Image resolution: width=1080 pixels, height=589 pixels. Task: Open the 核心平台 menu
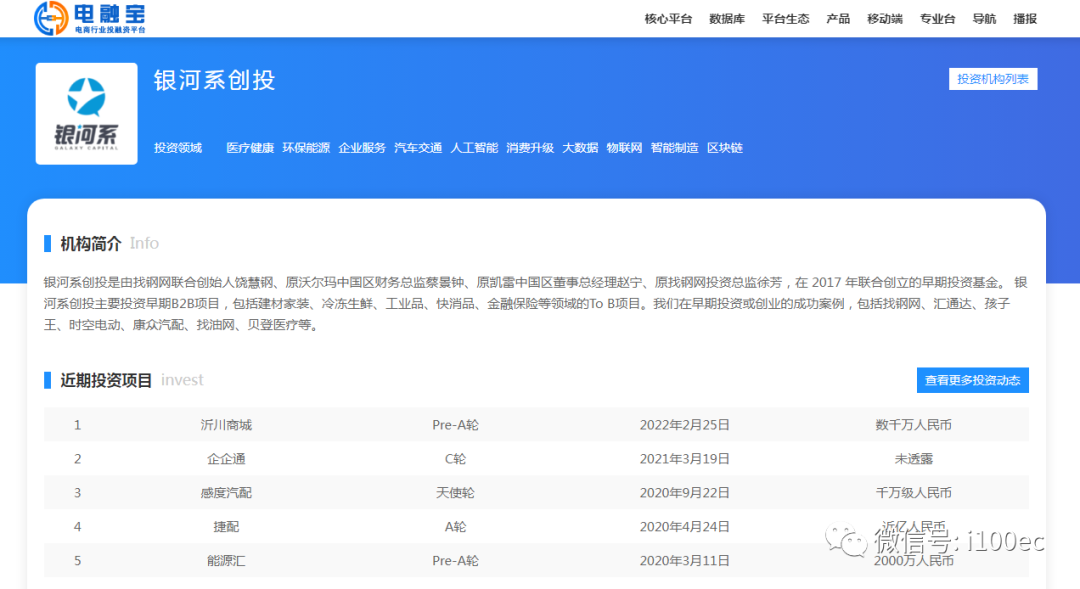(x=668, y=19)
